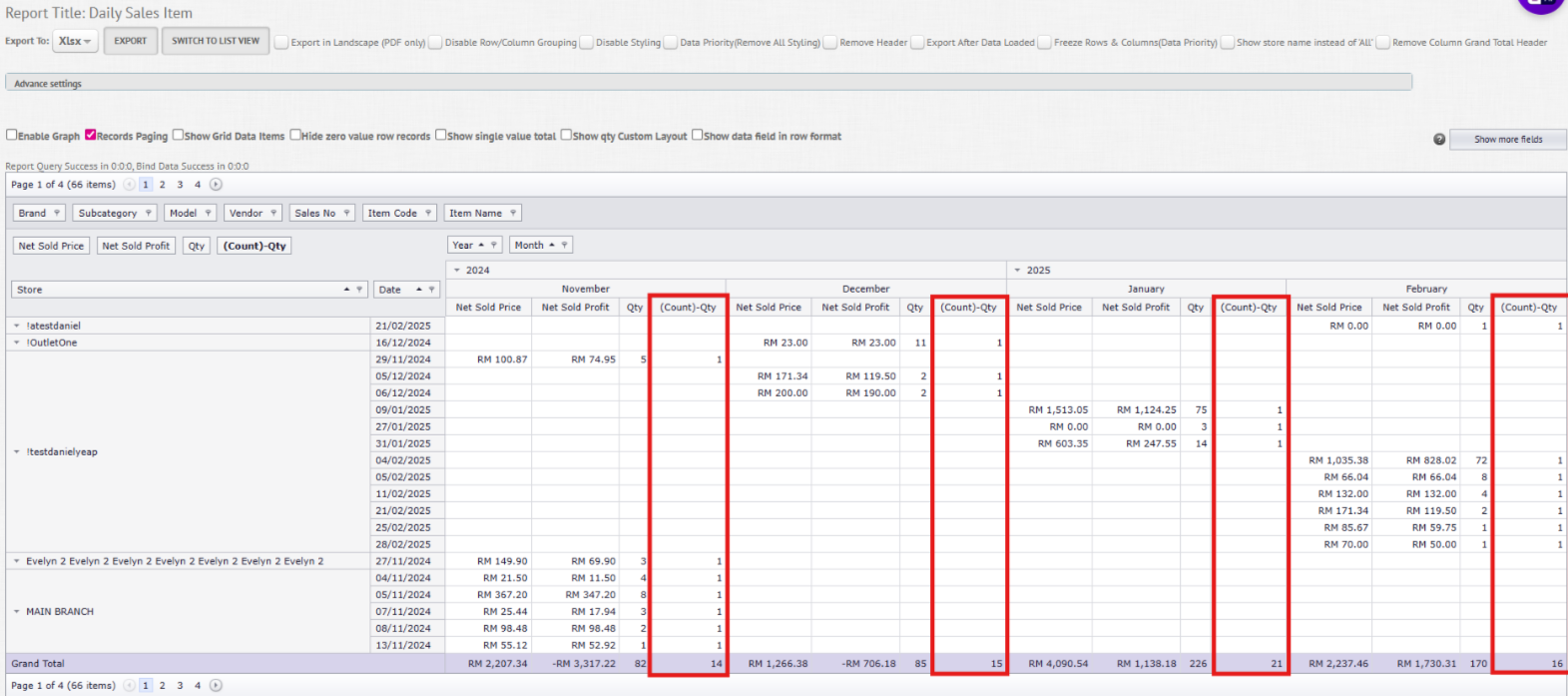Screen dimensions: 1568x696
Task: Enable the Enable Graph checkbox
Action: (12, 135)
